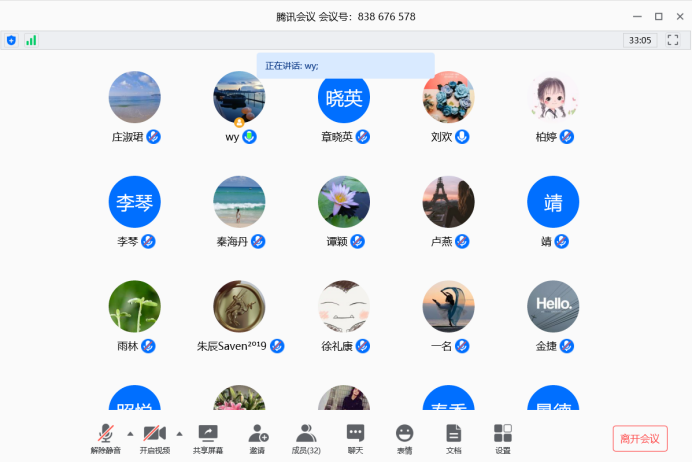Viewport: 692px width, 462px height.
Task: Open the 成员(32) members list
Action: pyautogui.click(x=306, y=434)
